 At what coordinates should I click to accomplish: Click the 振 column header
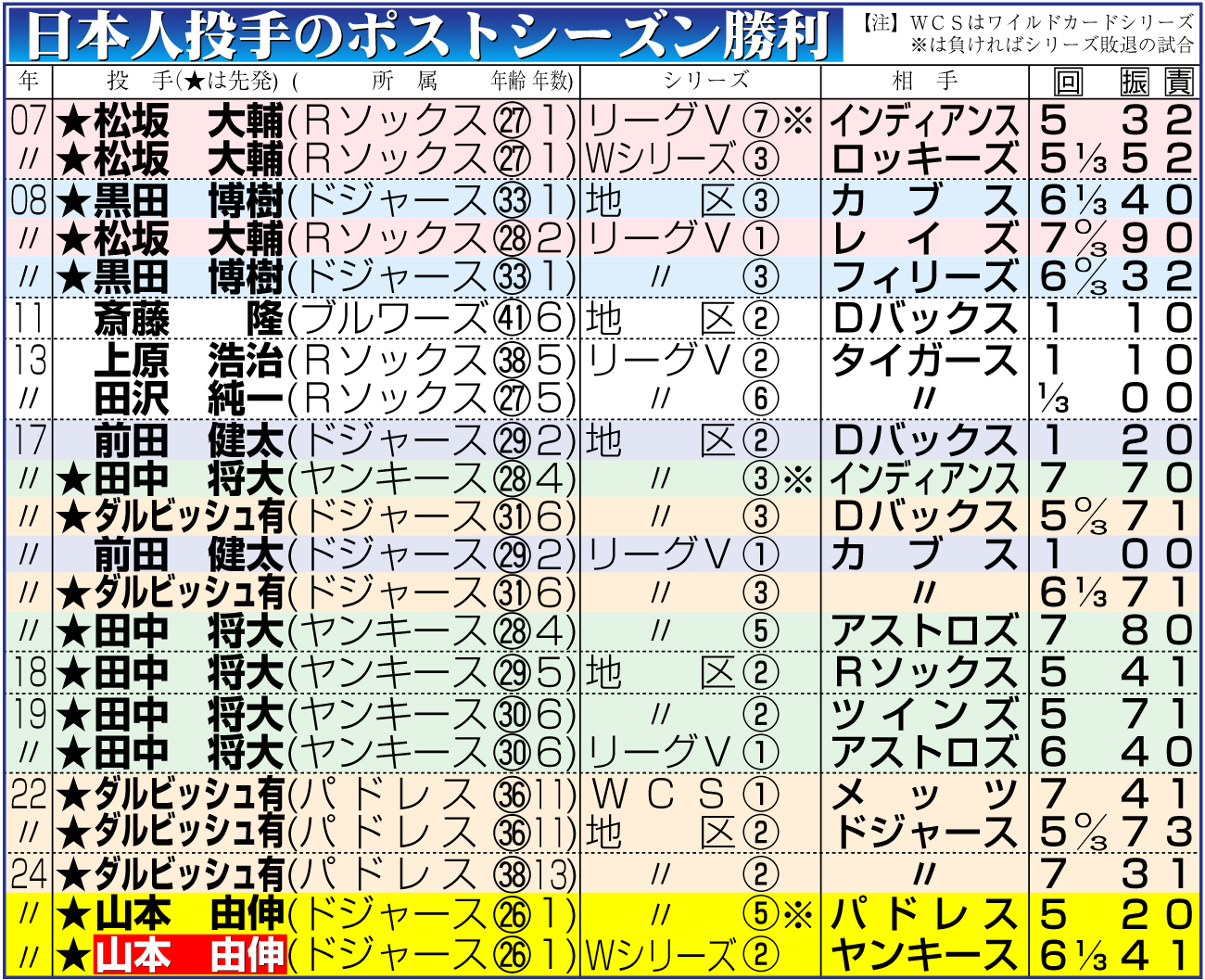pos(1135,82)
